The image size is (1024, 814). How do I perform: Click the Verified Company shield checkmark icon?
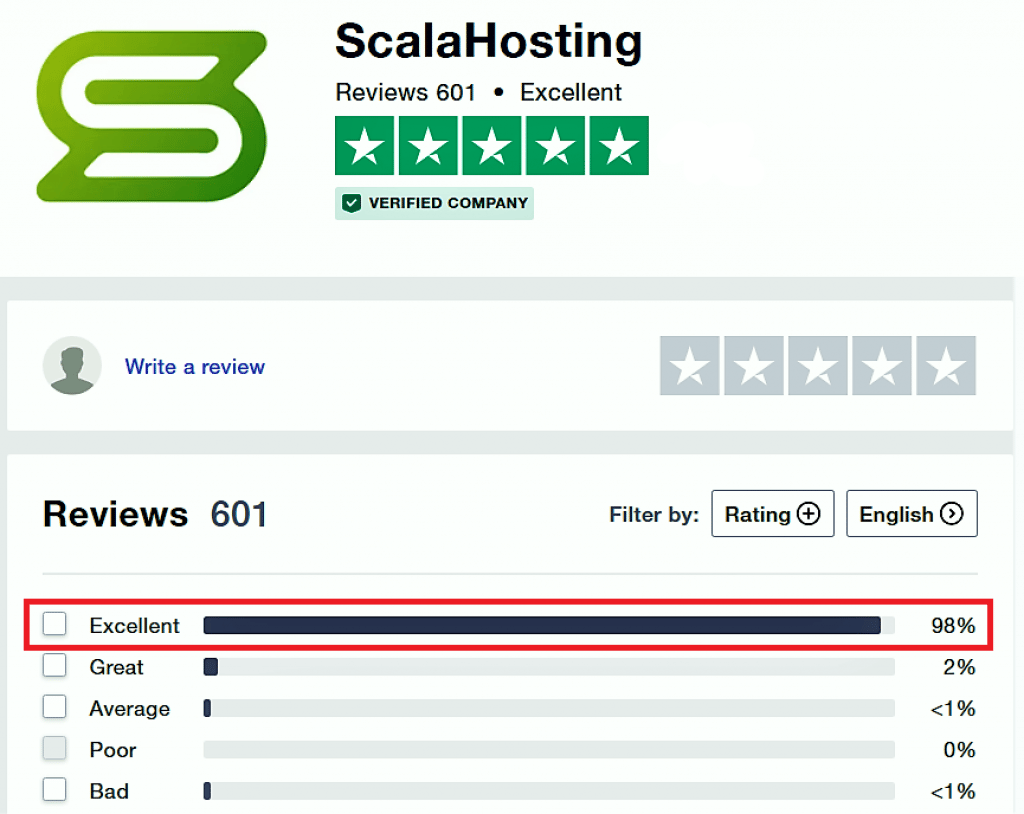click(x=351, y=203)
